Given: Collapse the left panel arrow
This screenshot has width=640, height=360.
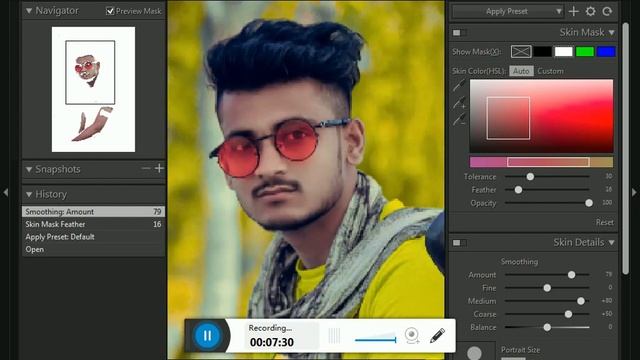Looking at the screenshot, I should pyautogui.click(x=5, y=192).
